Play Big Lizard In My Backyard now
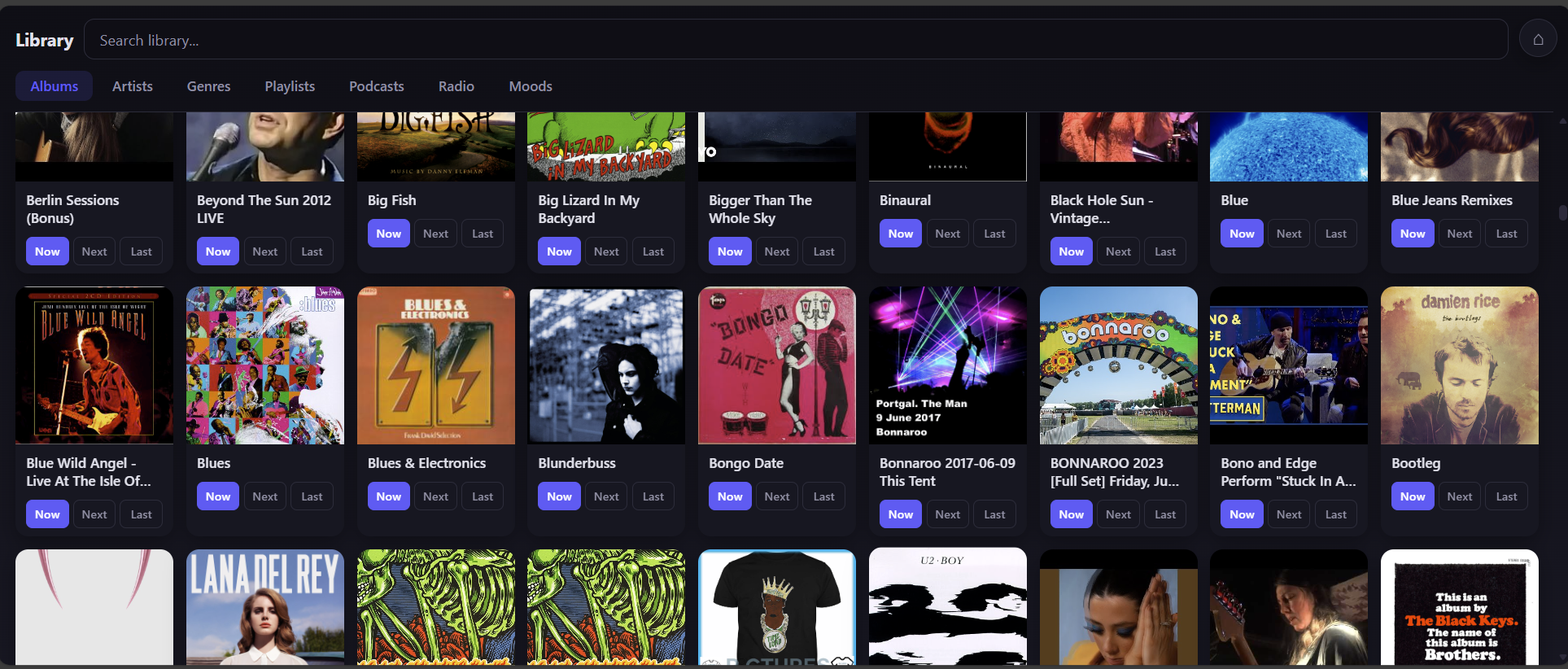Viewport: 1568px width, 669px height. pyautogui.click(x=559, y=251)
